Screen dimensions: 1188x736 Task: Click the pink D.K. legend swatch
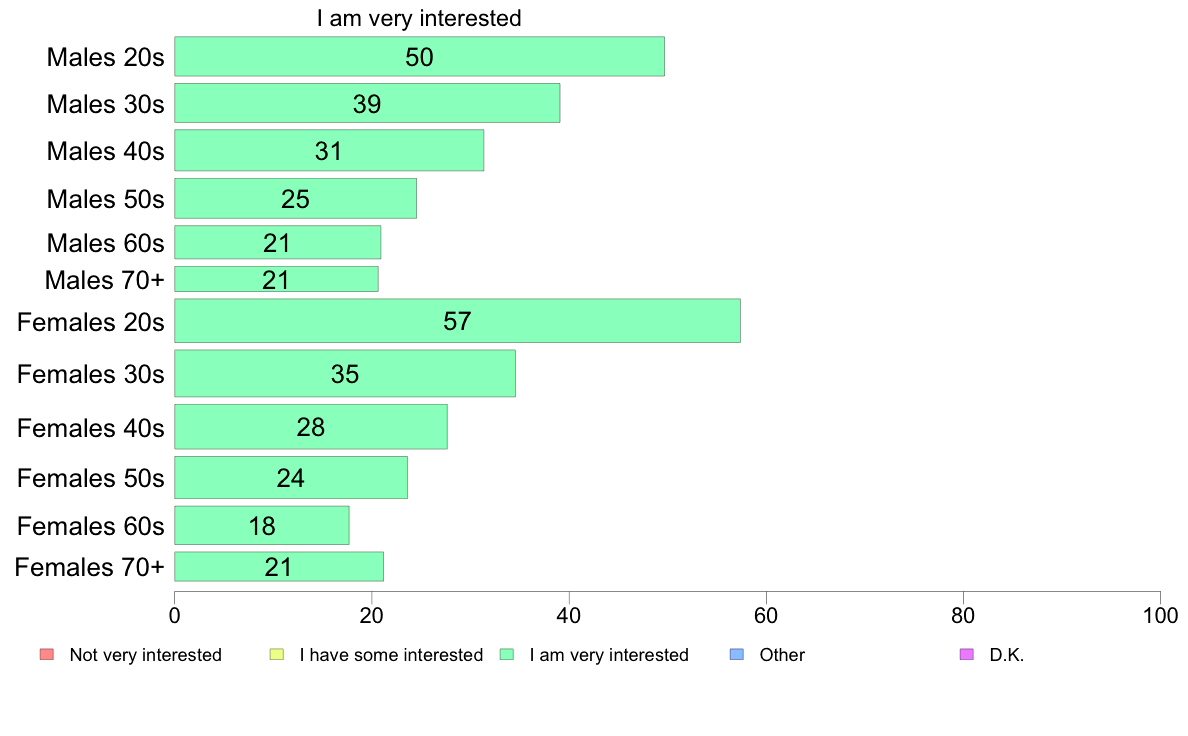coord(966,654)
